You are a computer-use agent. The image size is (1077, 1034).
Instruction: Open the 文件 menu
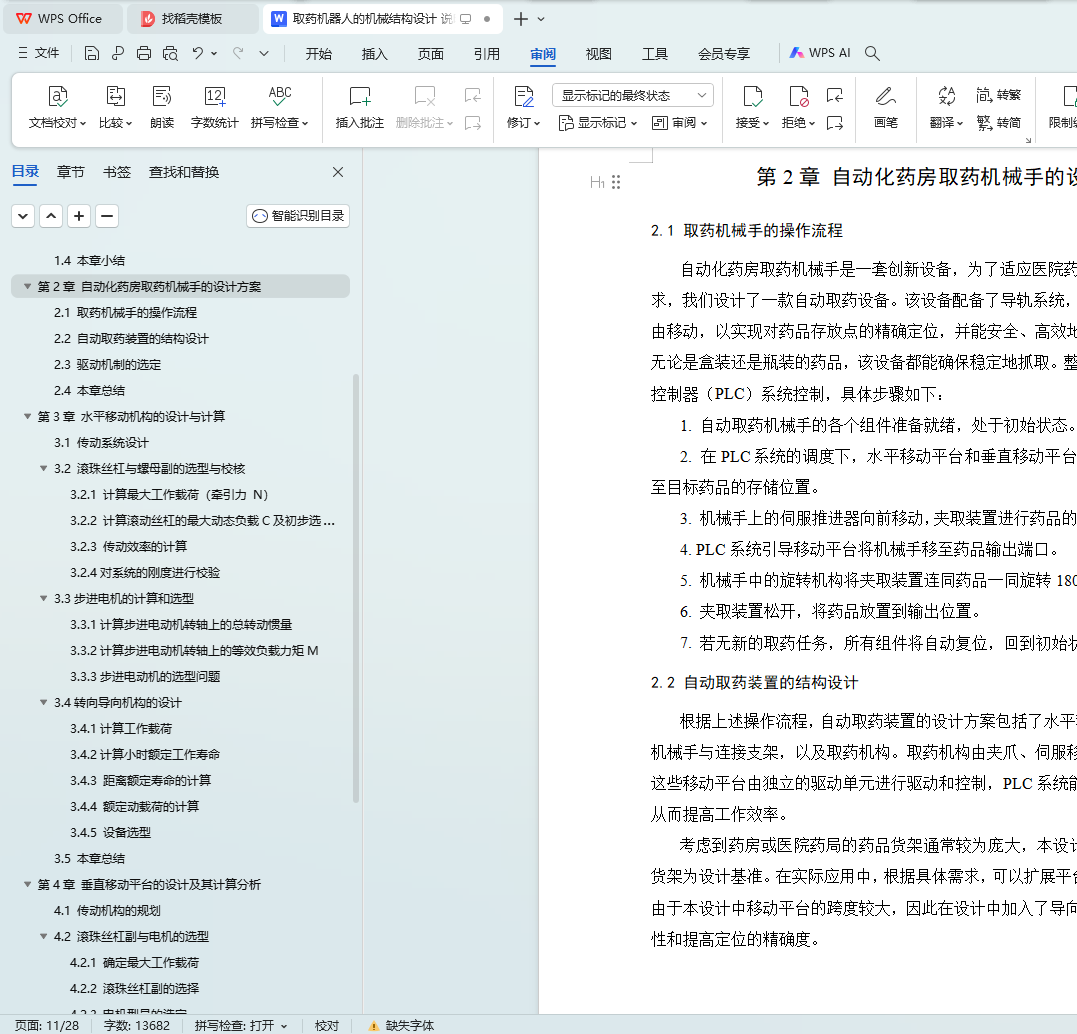[38, 53]
